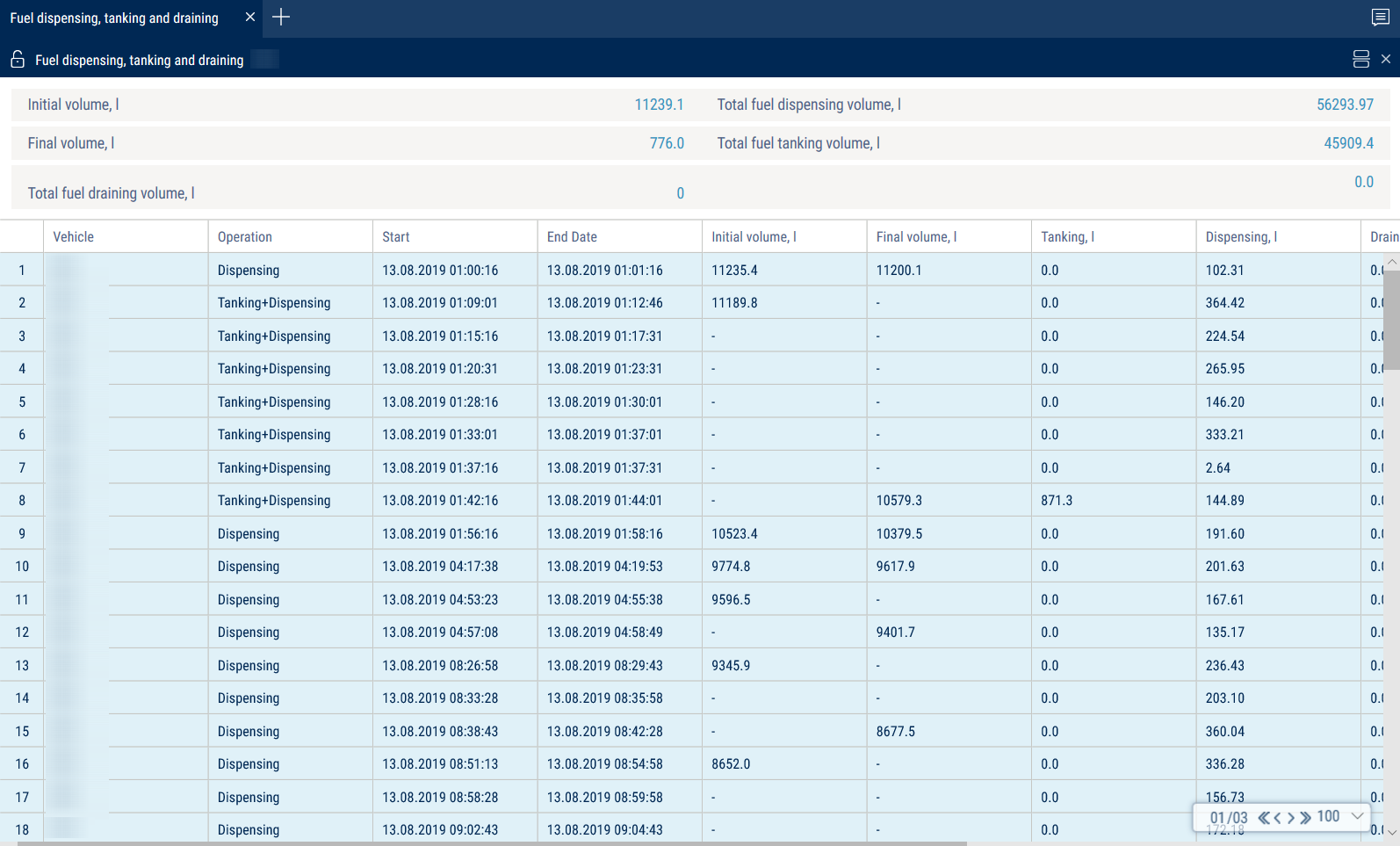The width and height of the screenshot is (1400, 846).
Task: Select row number 6 in the table
Action: [22, 435]
